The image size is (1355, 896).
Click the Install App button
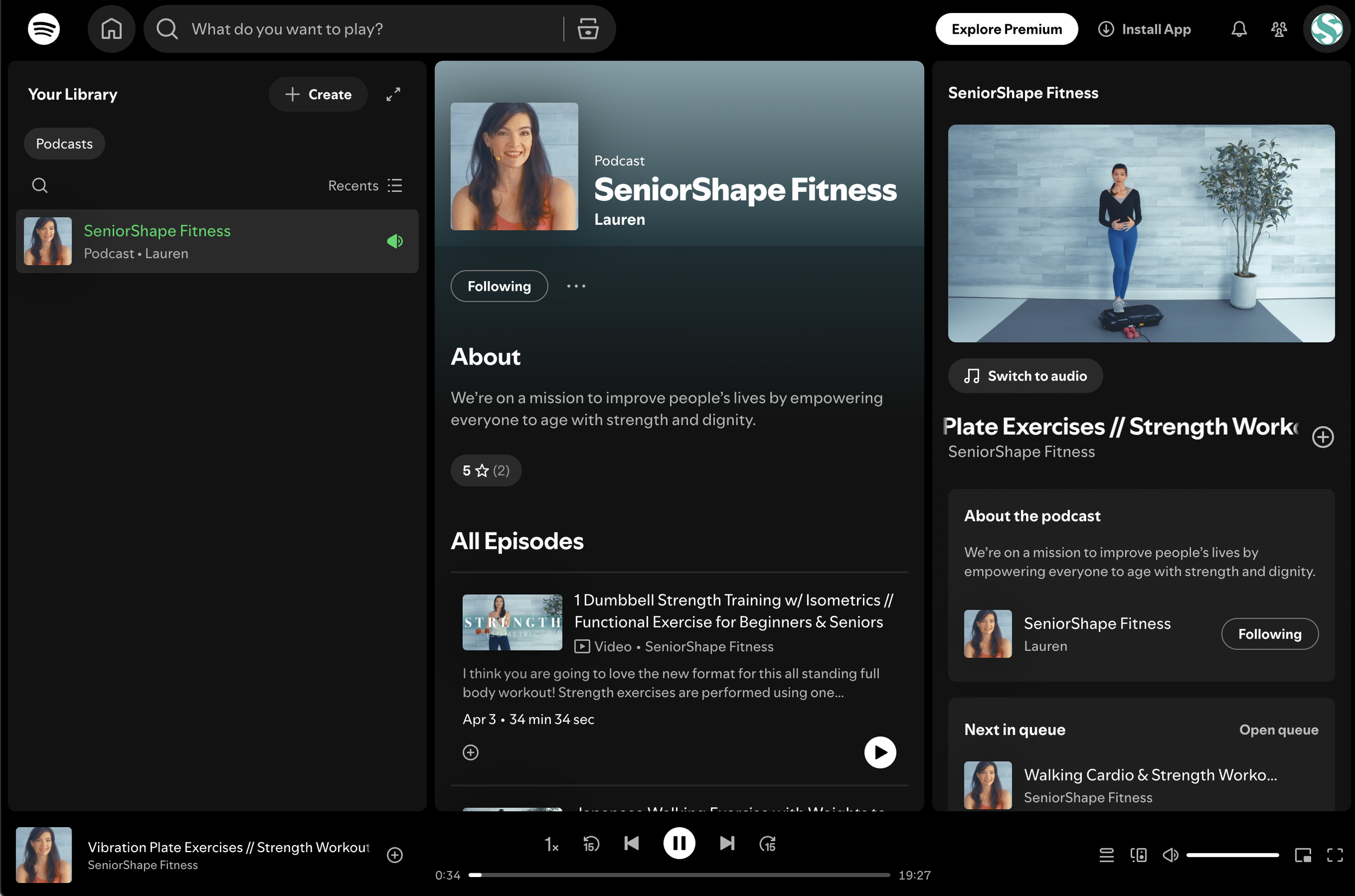[1144, 29]
